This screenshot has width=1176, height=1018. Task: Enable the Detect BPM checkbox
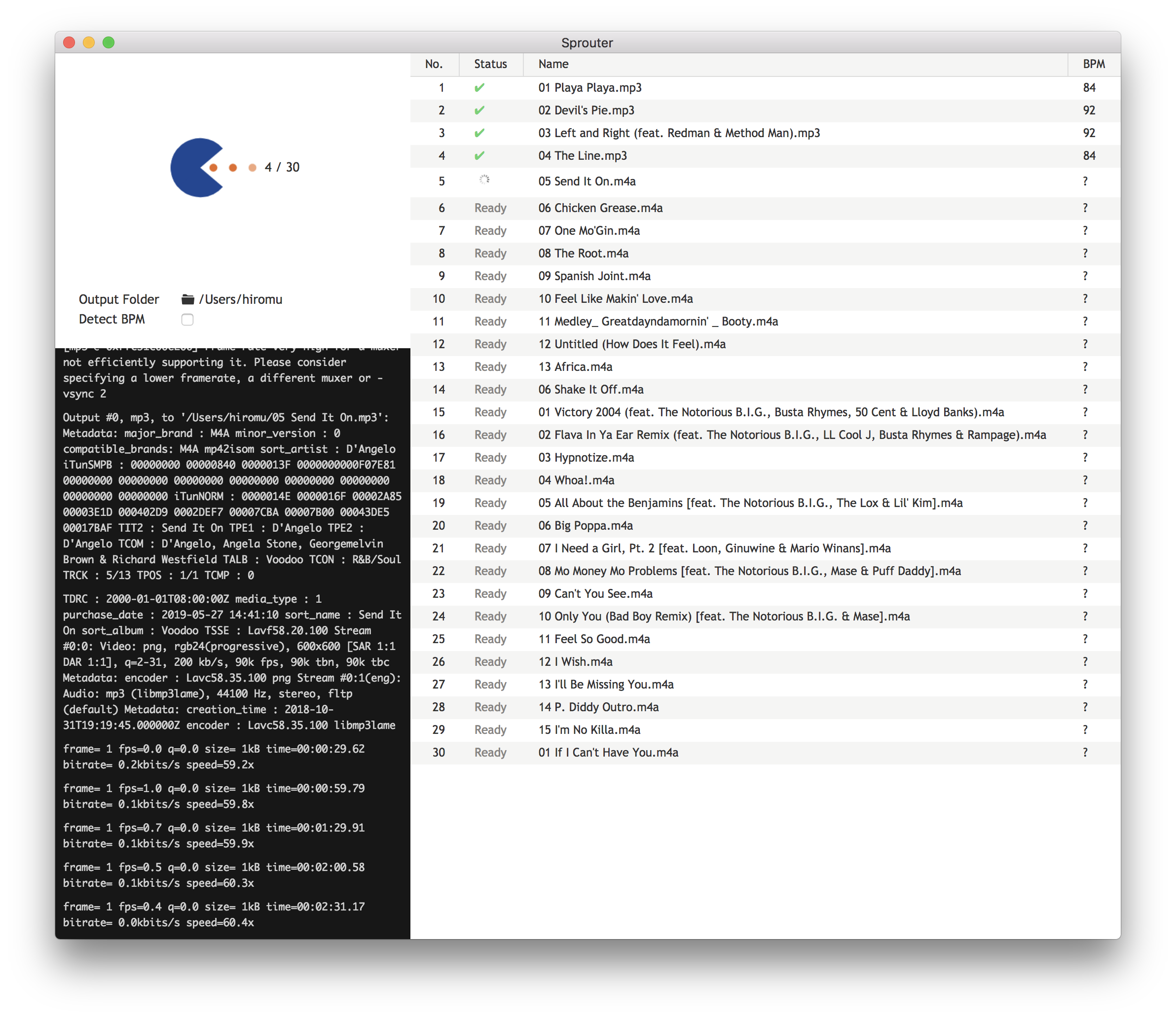click(187, 319)
